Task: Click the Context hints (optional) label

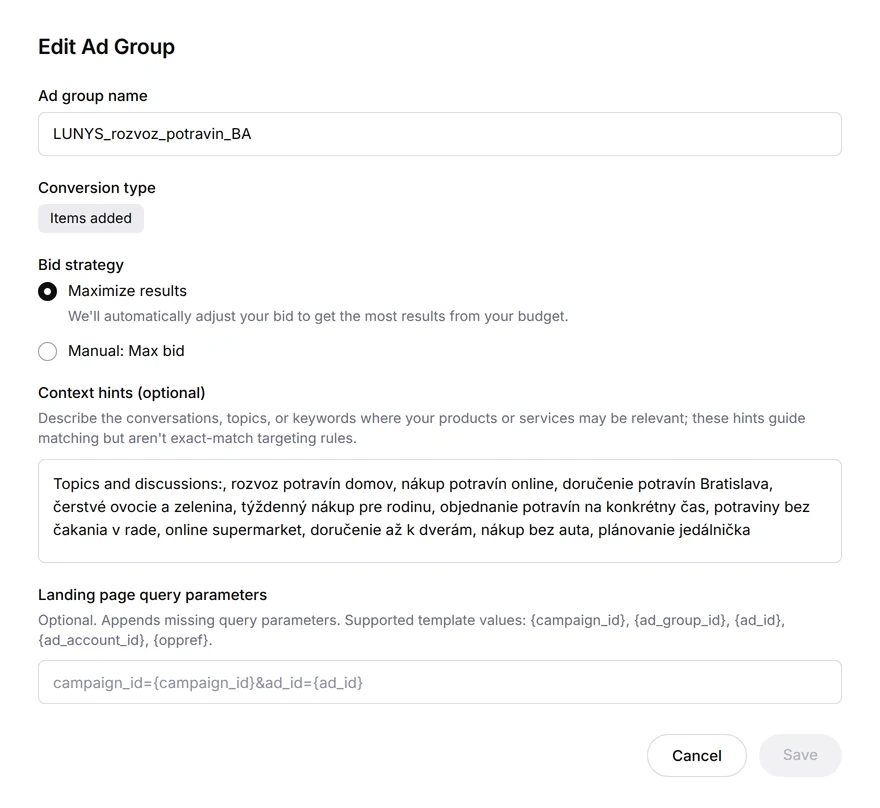Action: point(122,393)
